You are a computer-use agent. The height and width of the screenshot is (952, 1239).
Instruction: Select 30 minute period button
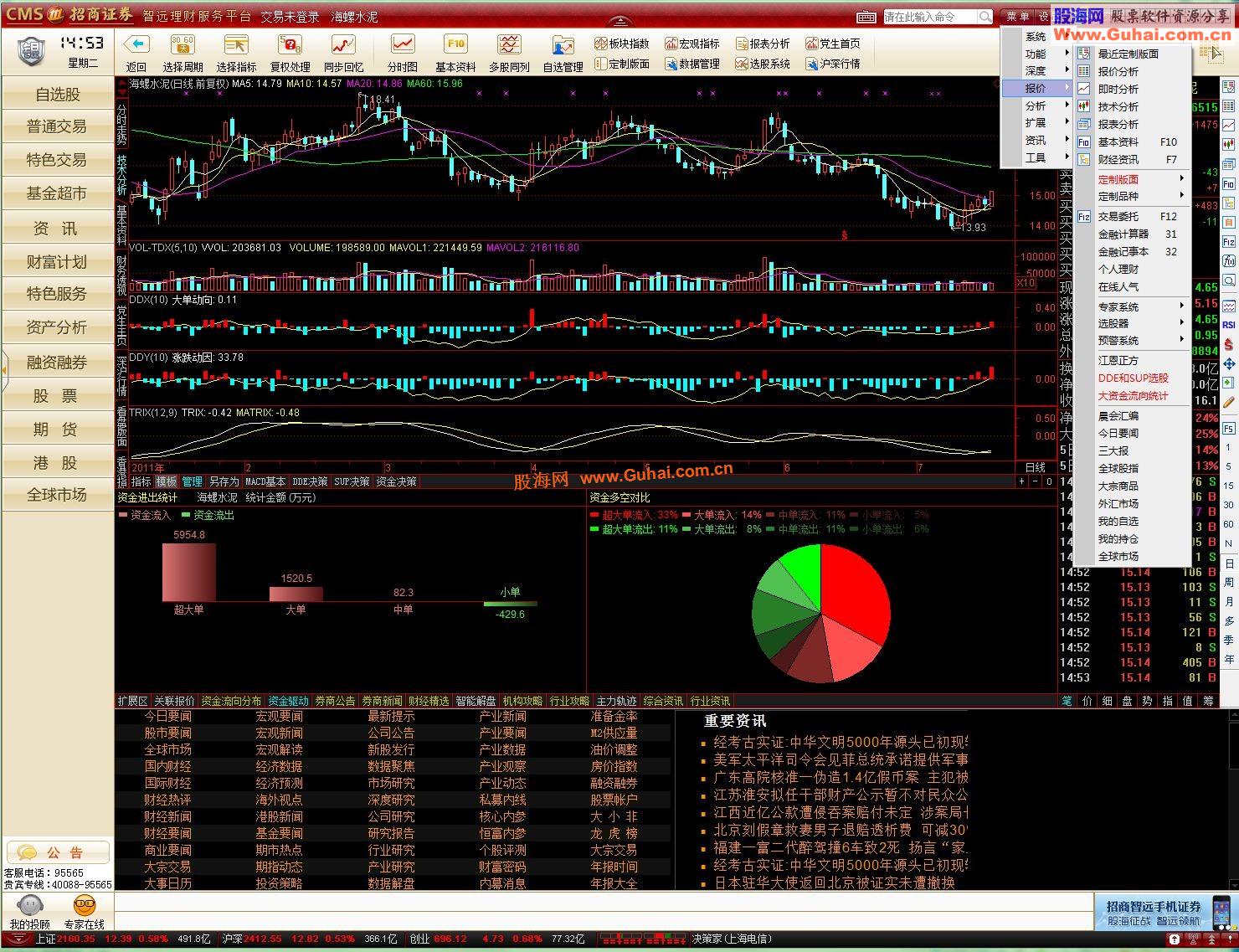click(1229, 505)
